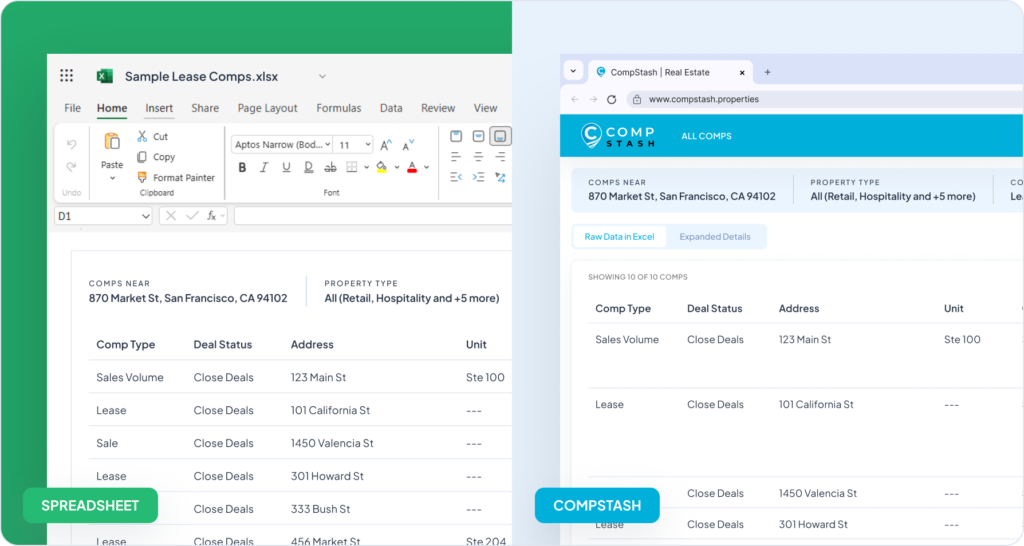
Task: Toggle underline formatting
Action: [286, 168]
